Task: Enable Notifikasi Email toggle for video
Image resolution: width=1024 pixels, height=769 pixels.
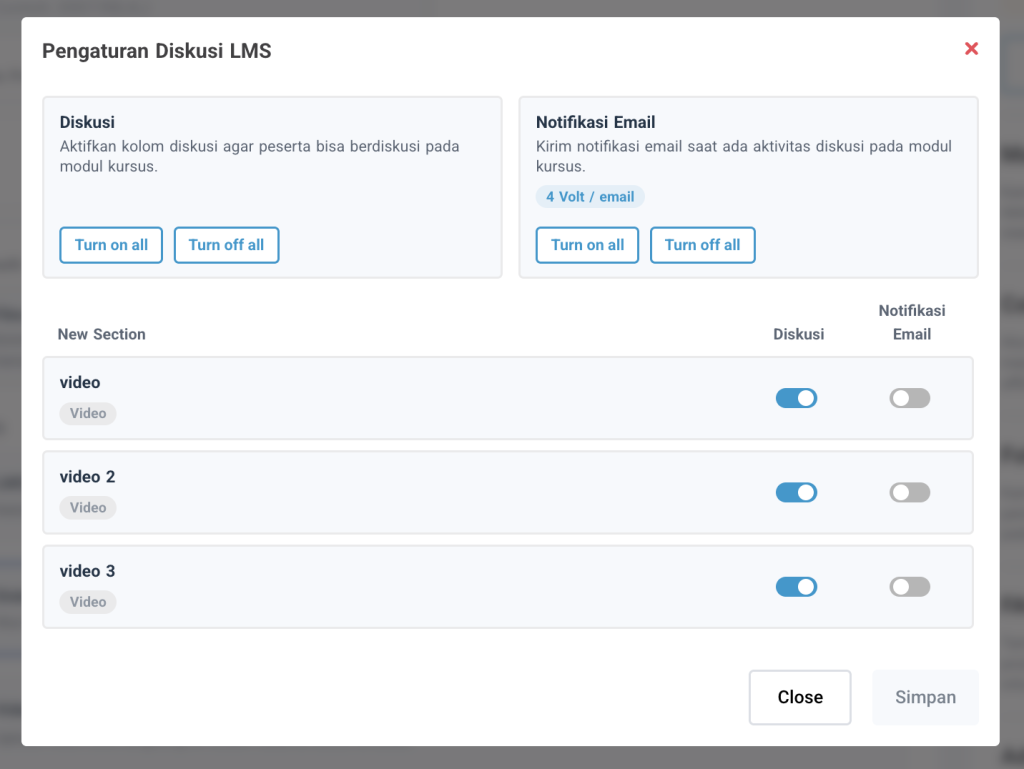Action: click(x=910, y=398)
